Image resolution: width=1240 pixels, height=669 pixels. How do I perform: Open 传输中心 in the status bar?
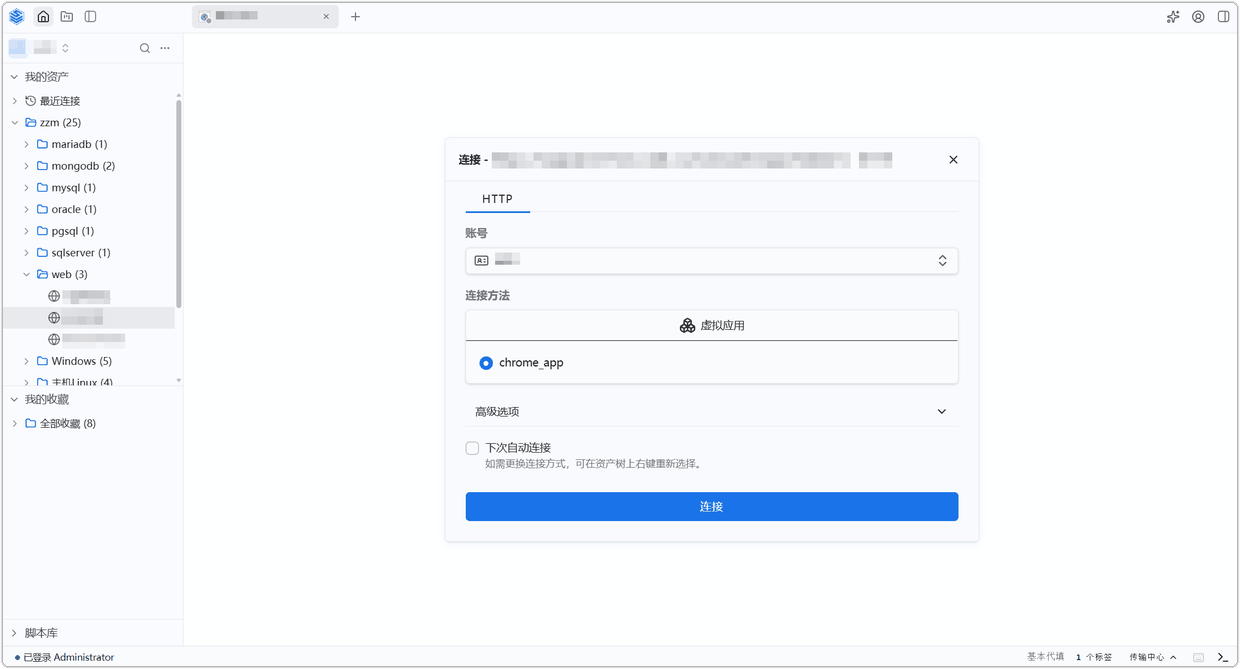pos(1152,657)
